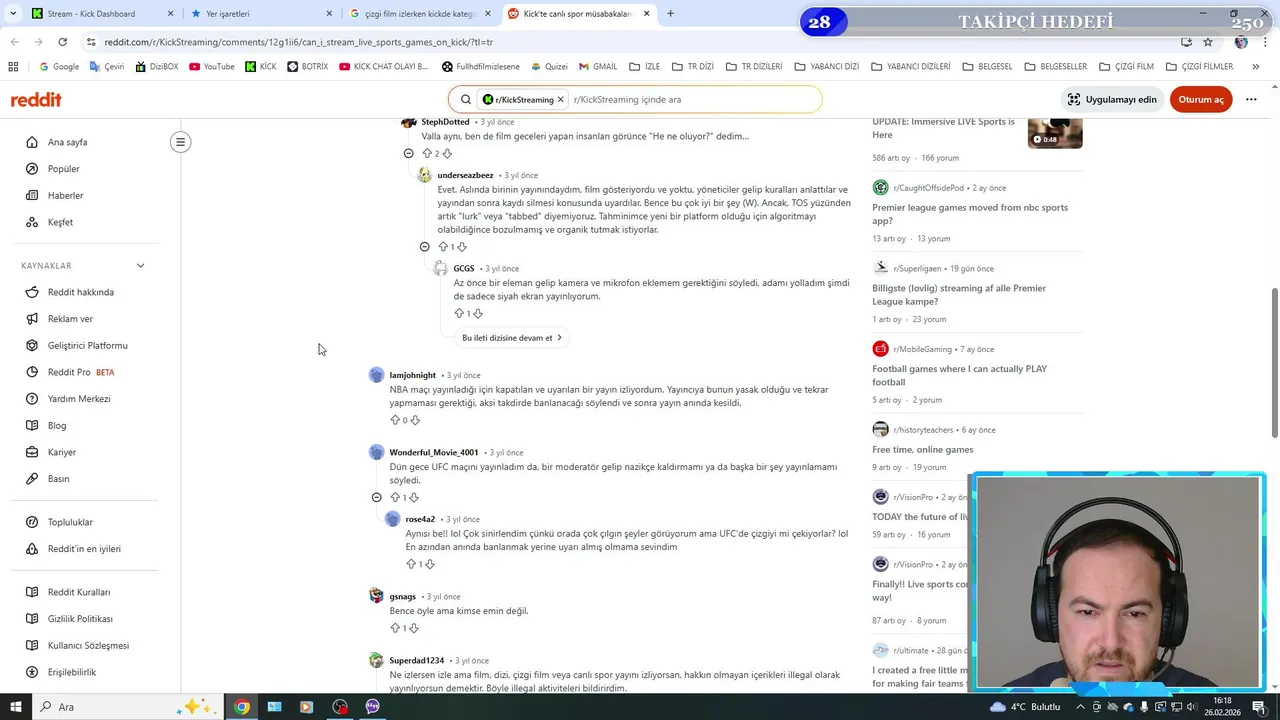Switch to 'Stream - Kick Dashboard' tab
The image size is (1280, 720).
[x=100, y=14]
